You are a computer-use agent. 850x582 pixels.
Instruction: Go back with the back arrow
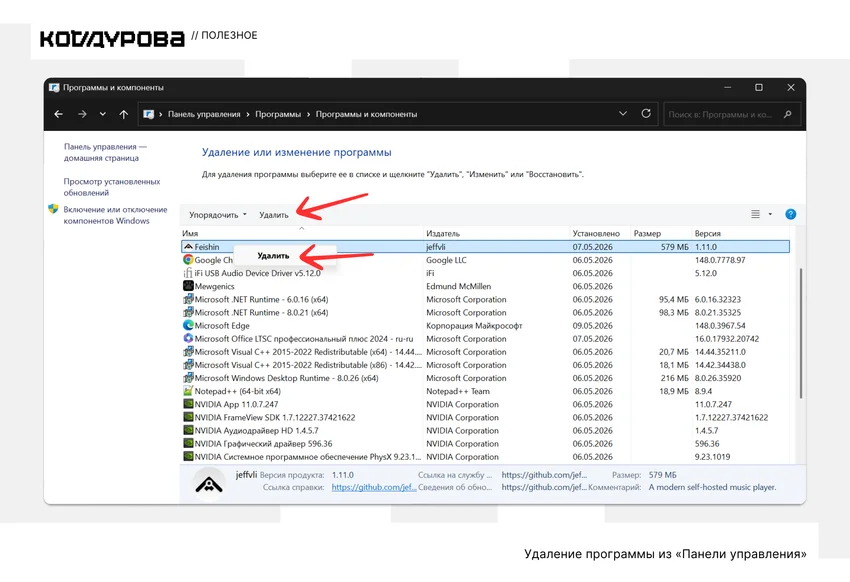pyautogui.click(x=59, y=114)
